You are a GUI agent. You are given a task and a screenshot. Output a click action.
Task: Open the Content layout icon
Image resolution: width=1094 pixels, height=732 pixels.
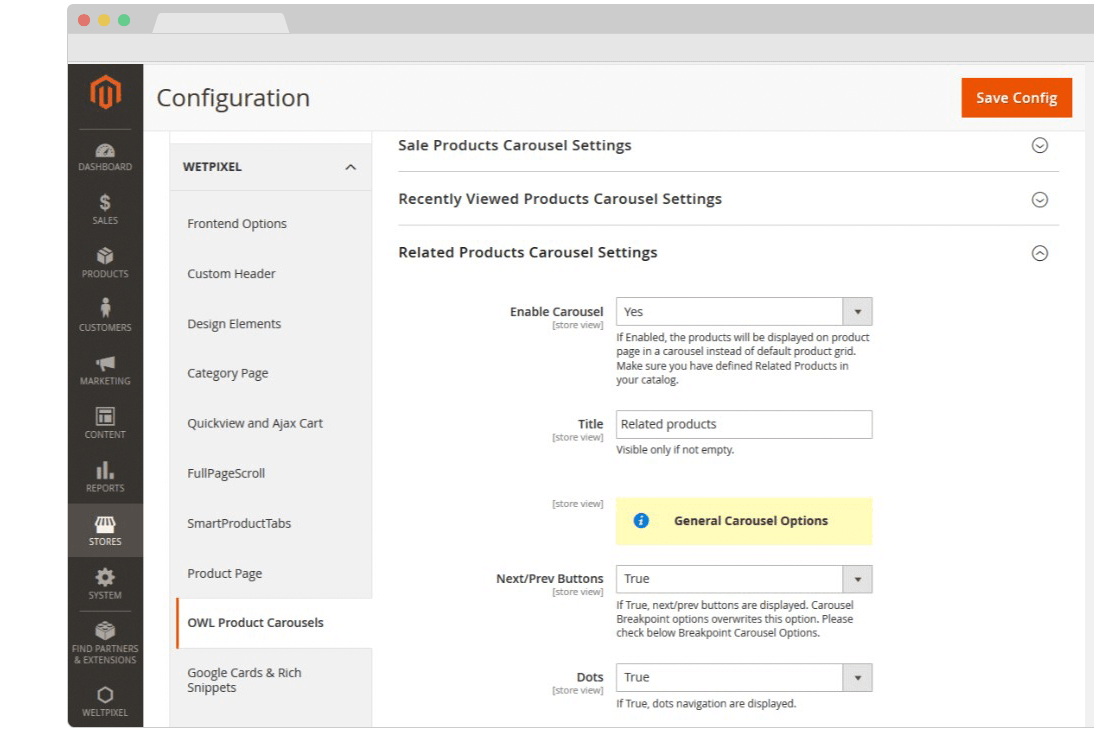click(x=105, y=417)
